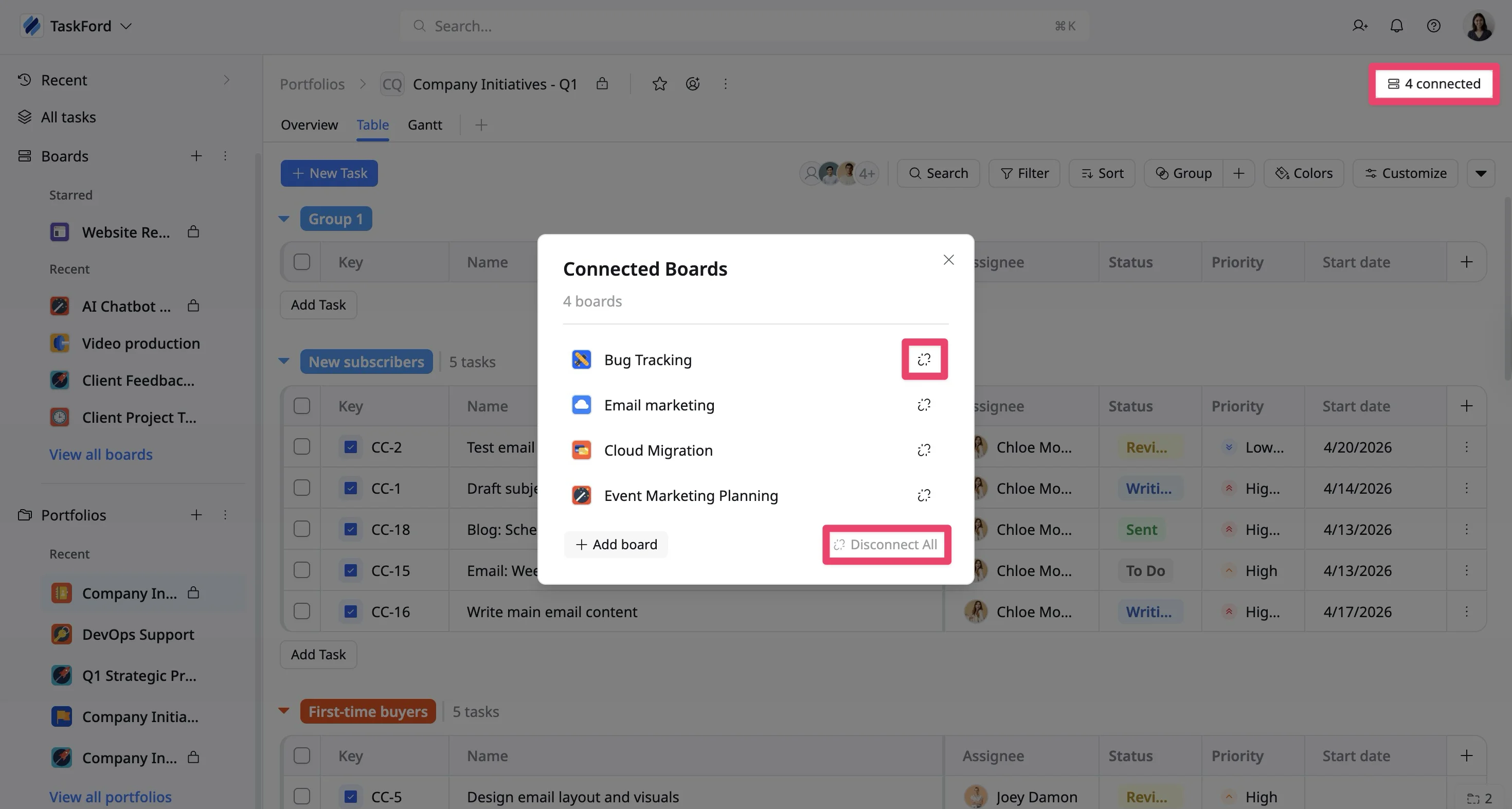Star the Company Initiatives - Q1 portfolio
Screen dimensions: 1512x809
(659, 84)
